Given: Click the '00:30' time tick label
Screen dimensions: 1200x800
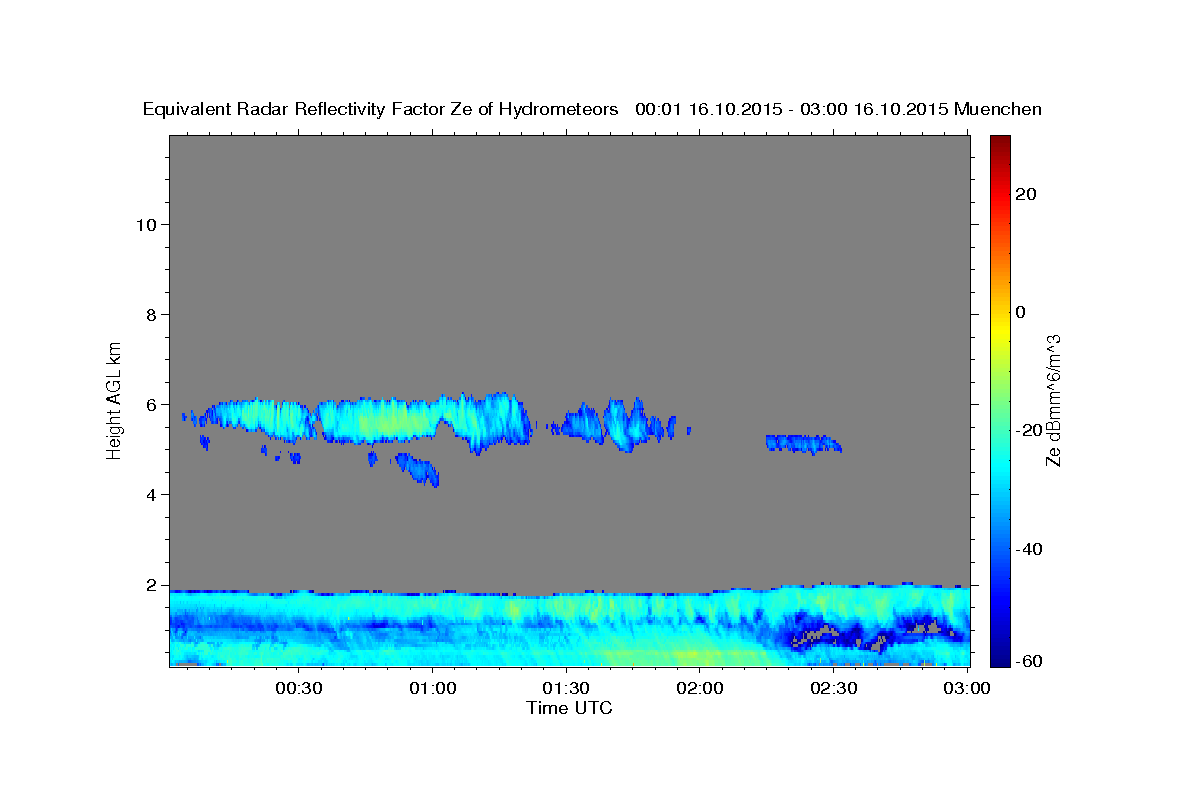Looking at the screenshot, I should point(297,688).
